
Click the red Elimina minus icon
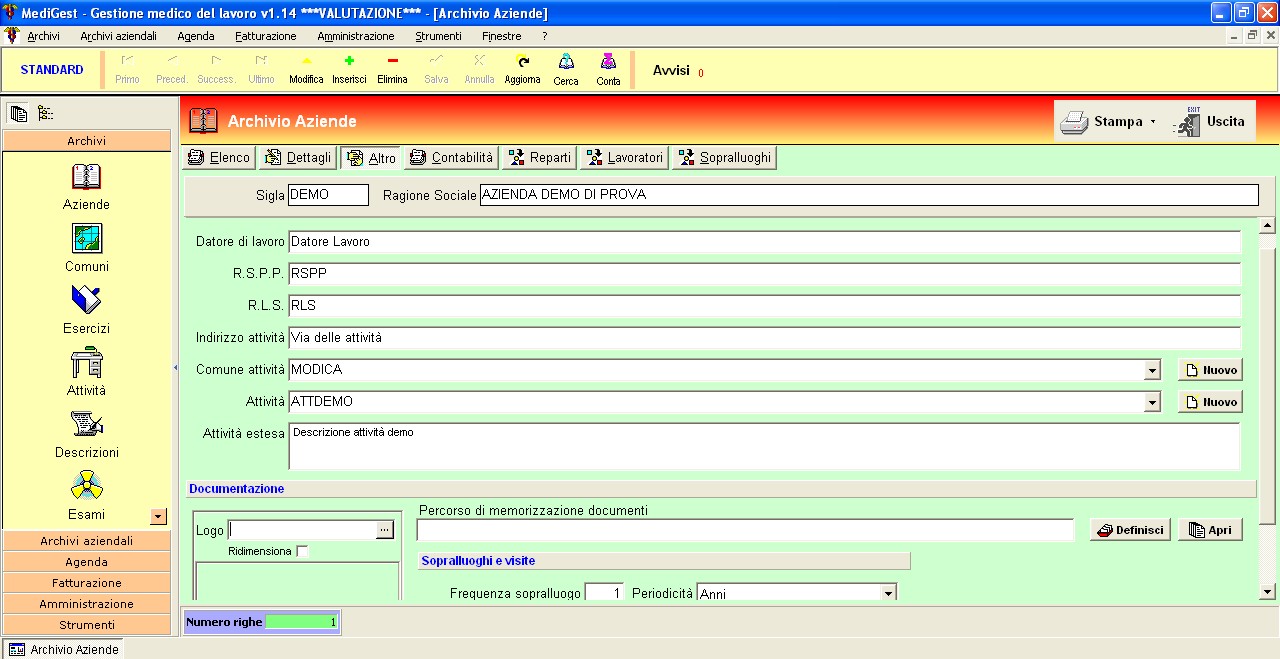392,61
